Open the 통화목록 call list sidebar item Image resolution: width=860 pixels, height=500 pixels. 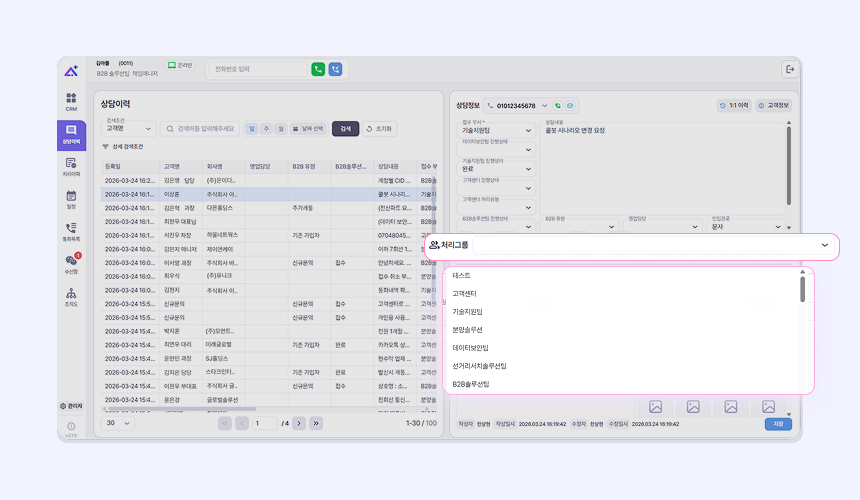click(x=71, y=232)
